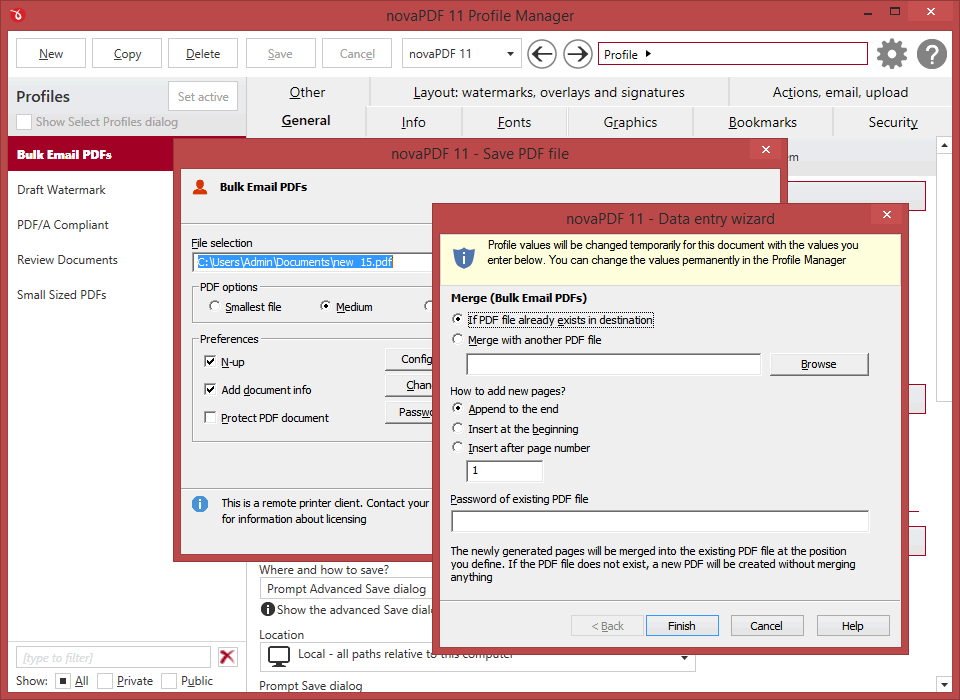
Task: Go forward with the right arrow icon
Action: point(577,54)
